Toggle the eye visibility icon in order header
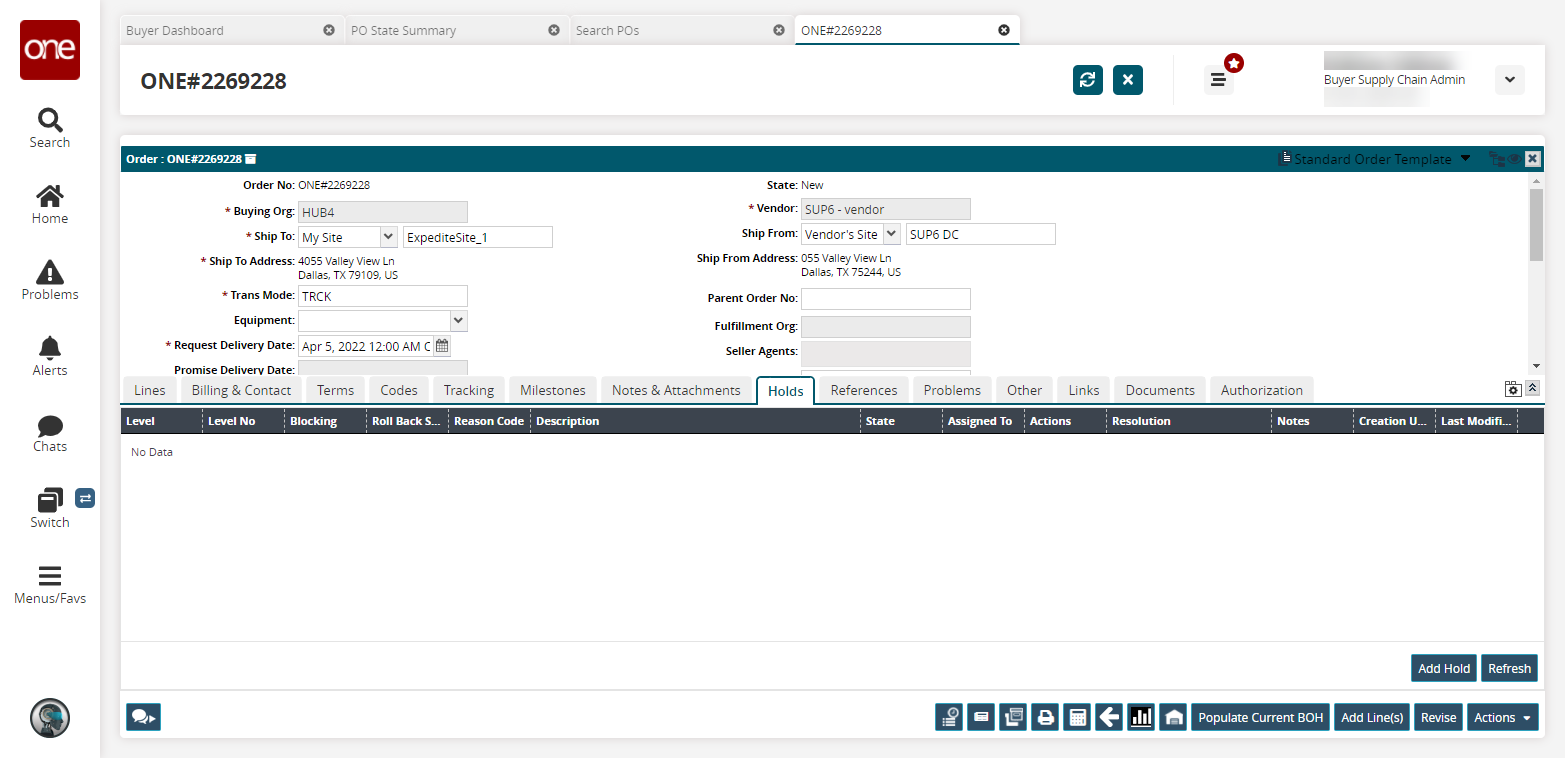 point(1514,159)
